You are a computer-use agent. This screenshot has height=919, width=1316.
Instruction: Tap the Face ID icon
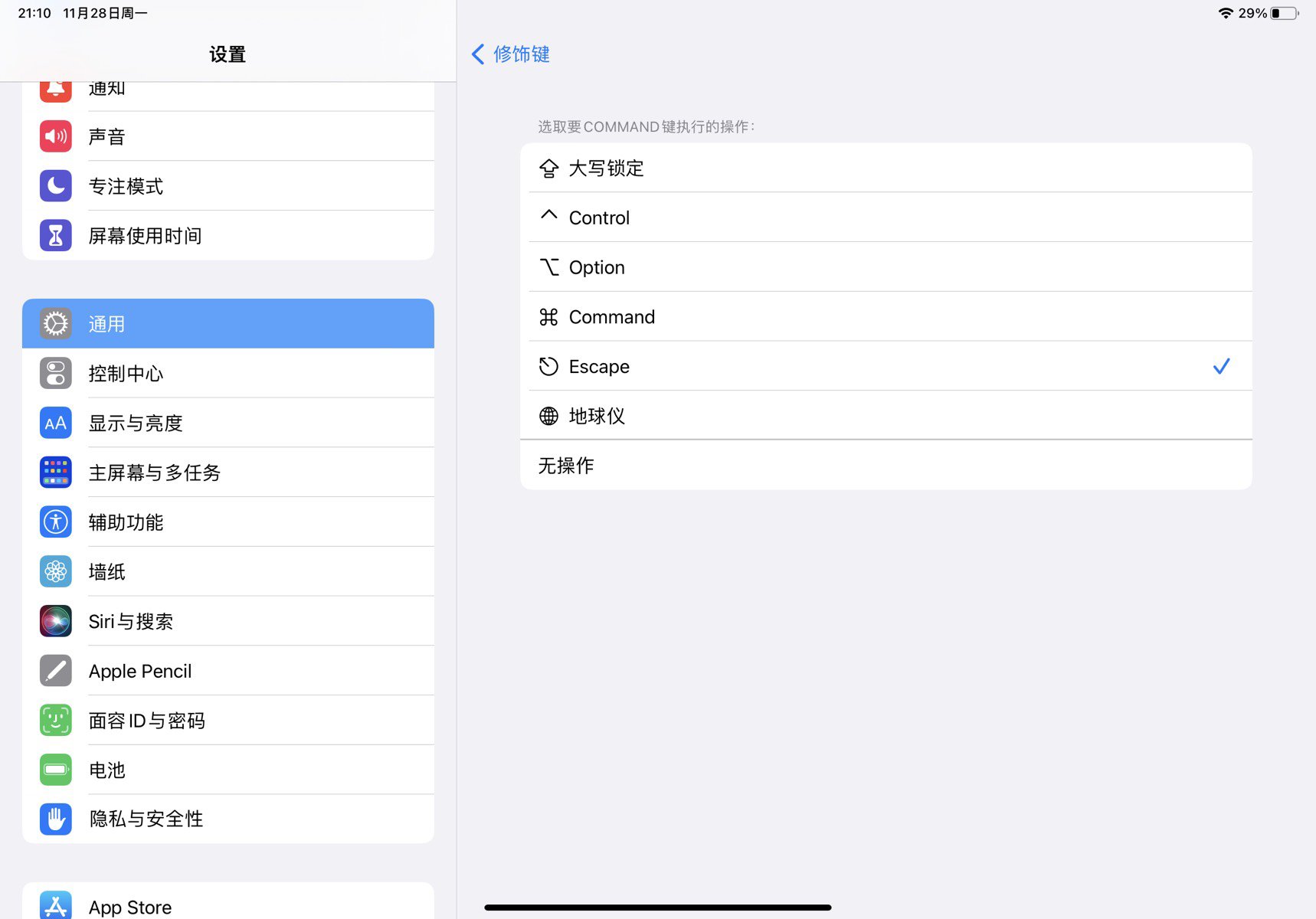tap(55, 720)
